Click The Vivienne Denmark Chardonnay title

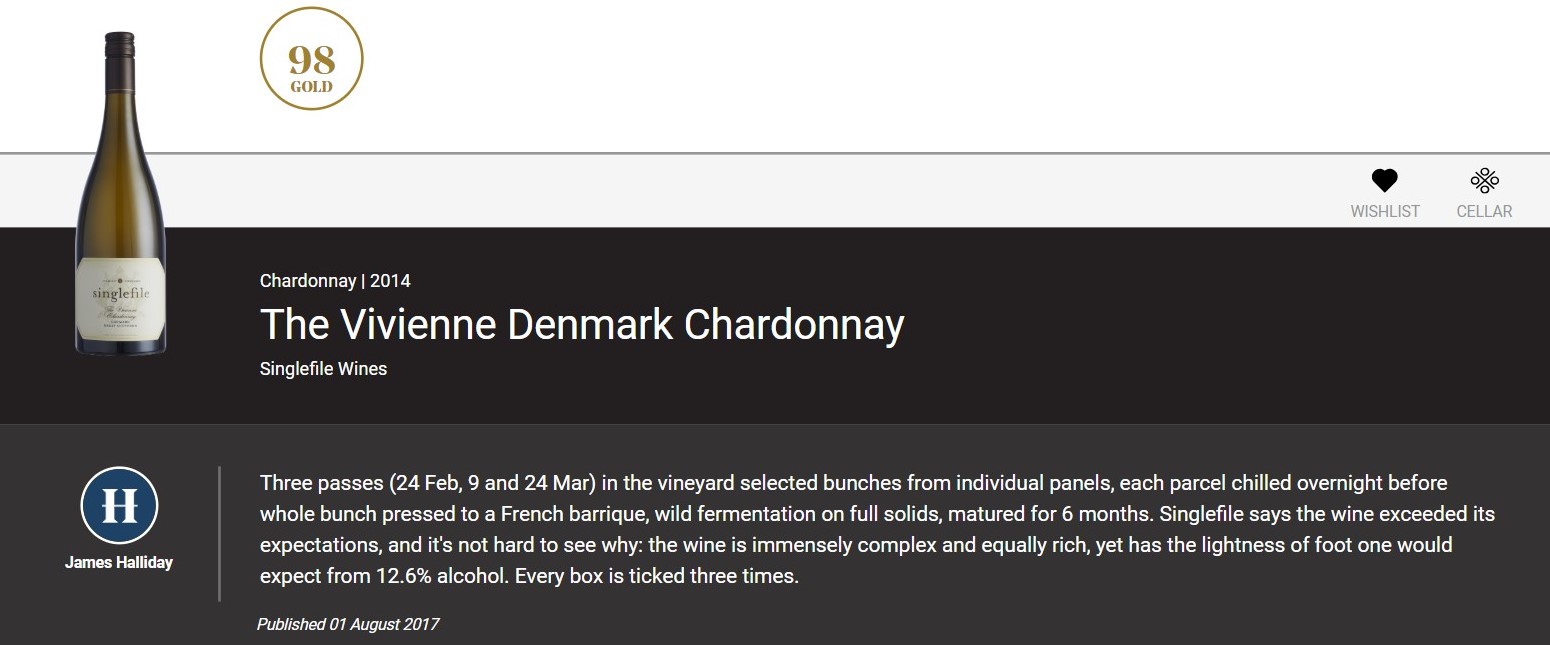click(582, 325)
